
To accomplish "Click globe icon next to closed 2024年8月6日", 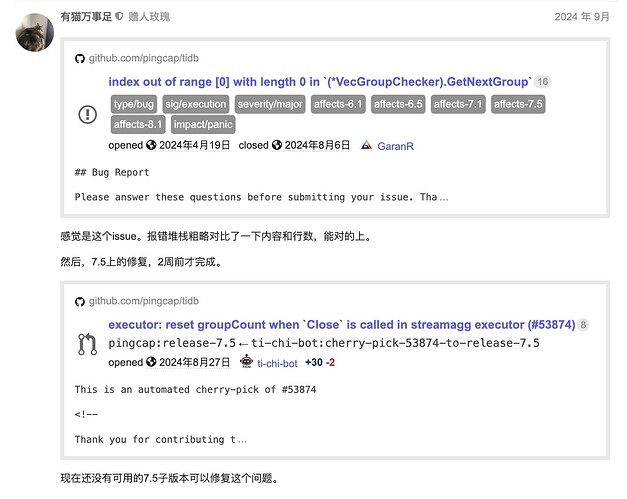I will 277,145.
